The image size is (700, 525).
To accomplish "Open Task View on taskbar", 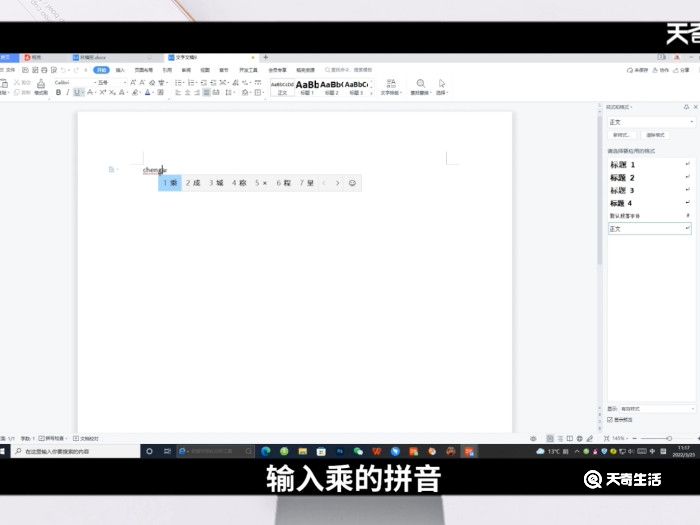I will click(167, 451).
